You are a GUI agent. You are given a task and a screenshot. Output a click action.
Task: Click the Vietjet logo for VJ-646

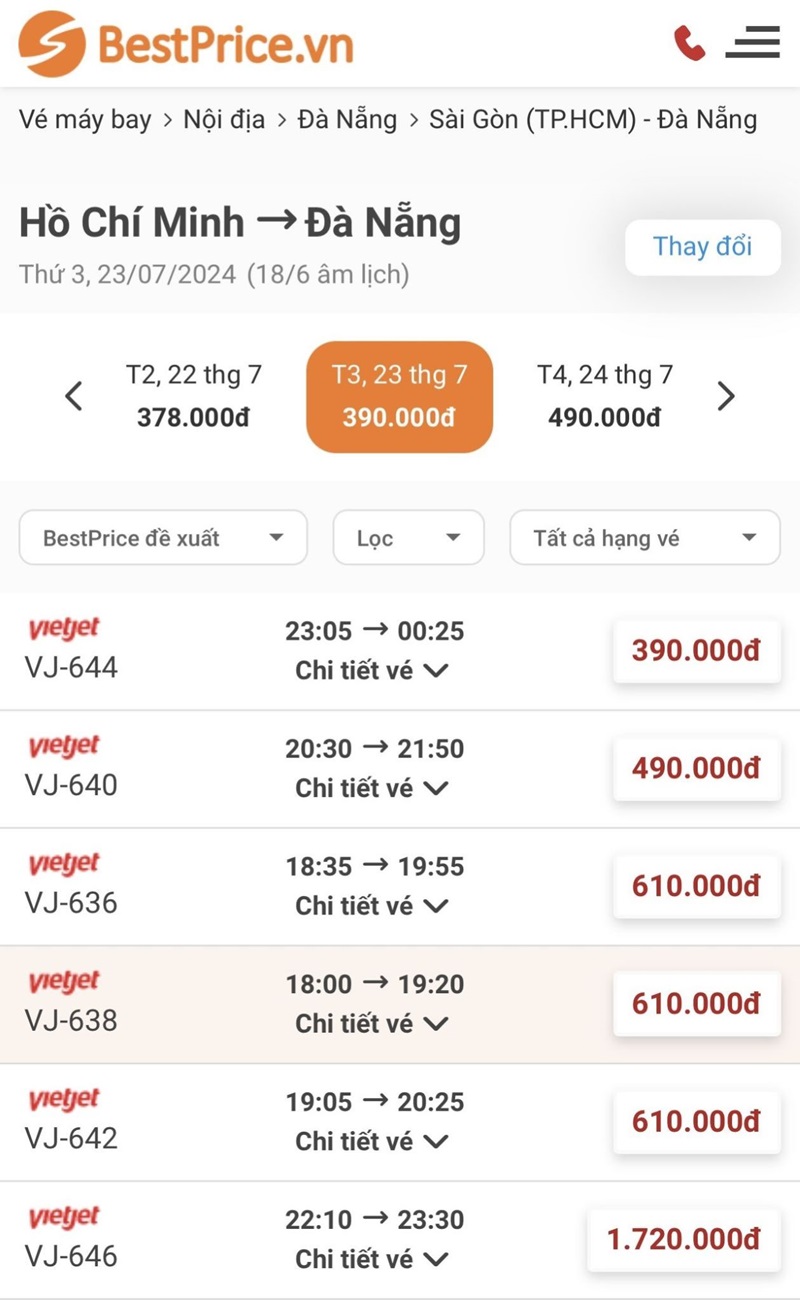tap(64, 1217)
